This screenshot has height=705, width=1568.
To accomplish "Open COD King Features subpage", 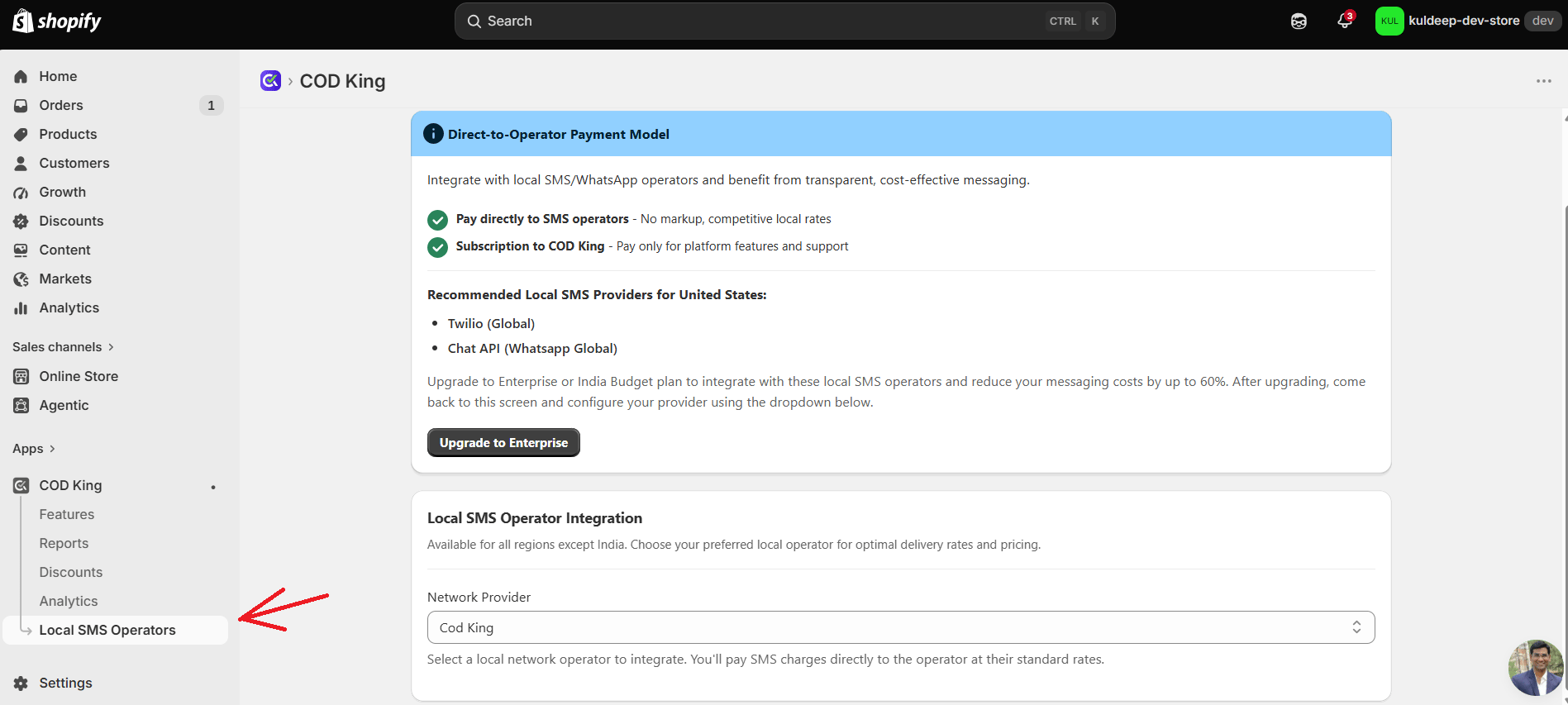I will pyautogui.click(x=67, y=514).
